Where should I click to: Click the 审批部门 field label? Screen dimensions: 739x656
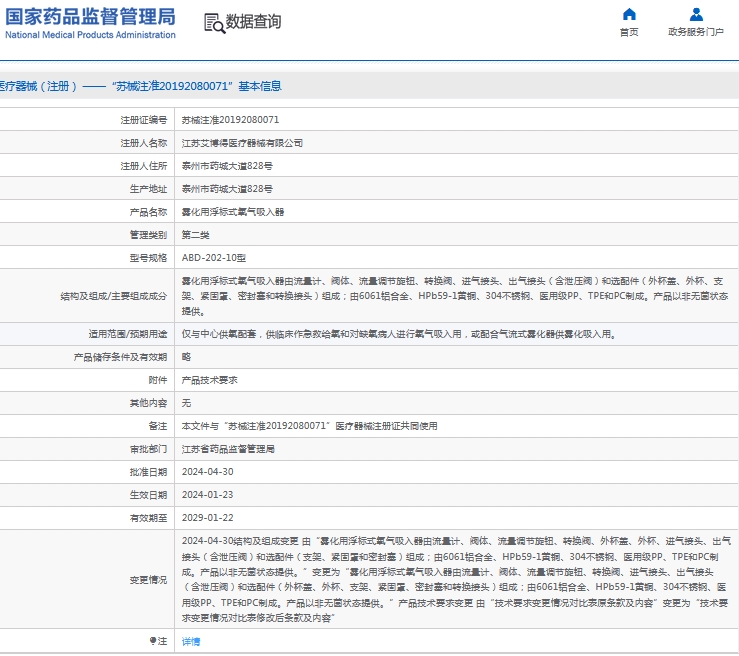pyautogui.click(x=148, y=449)
